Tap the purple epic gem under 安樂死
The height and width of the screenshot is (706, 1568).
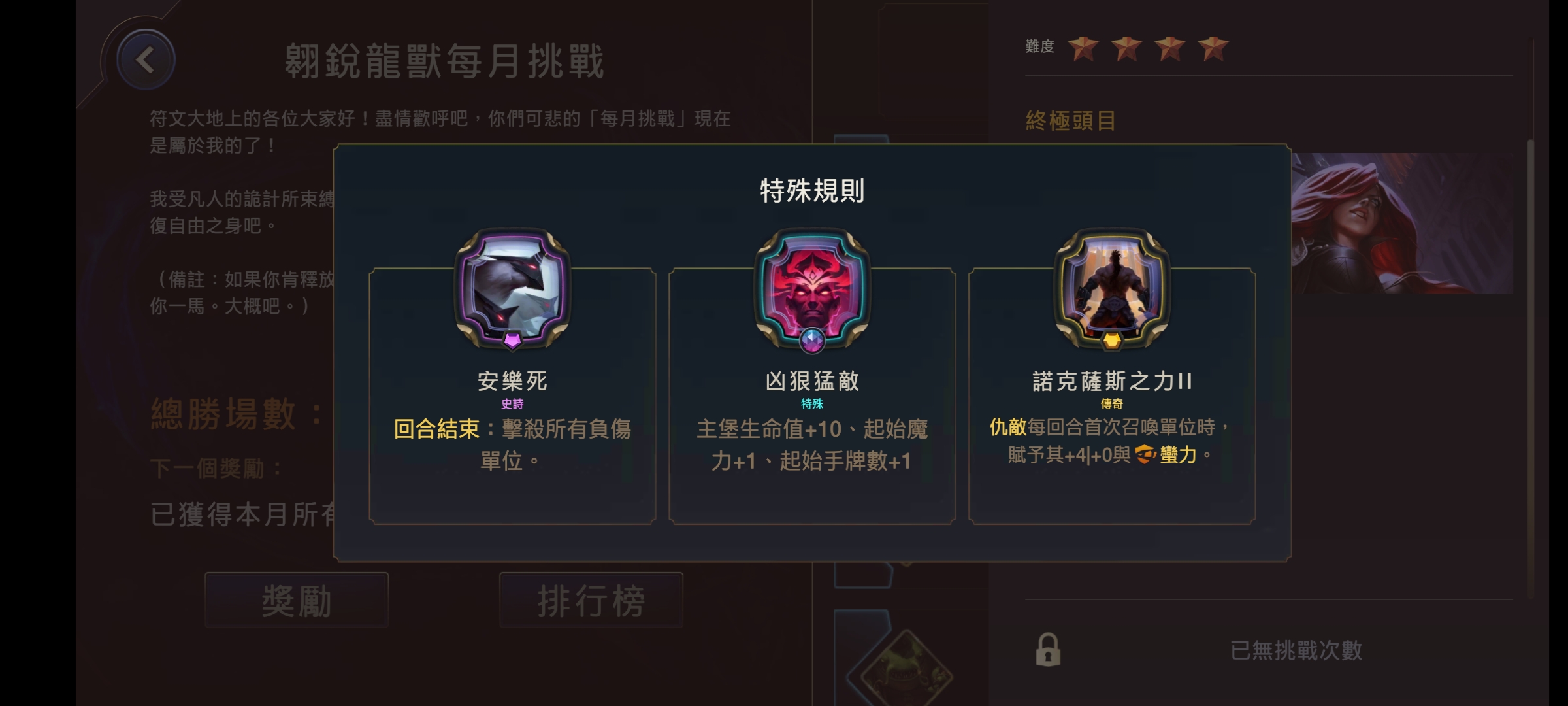[x=512, y=340]
